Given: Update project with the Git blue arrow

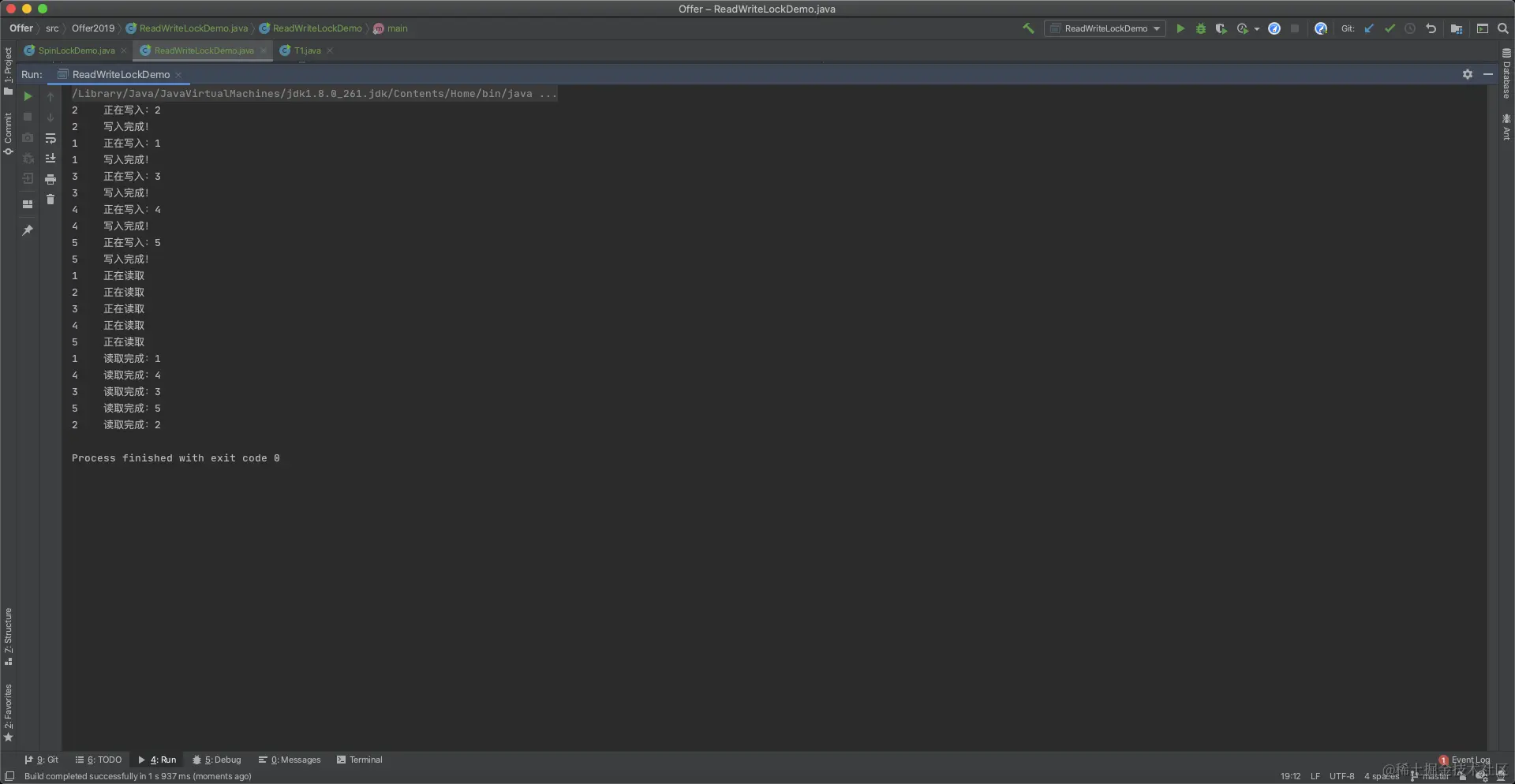Looking at the screenshot, I should pos(1369,28).
